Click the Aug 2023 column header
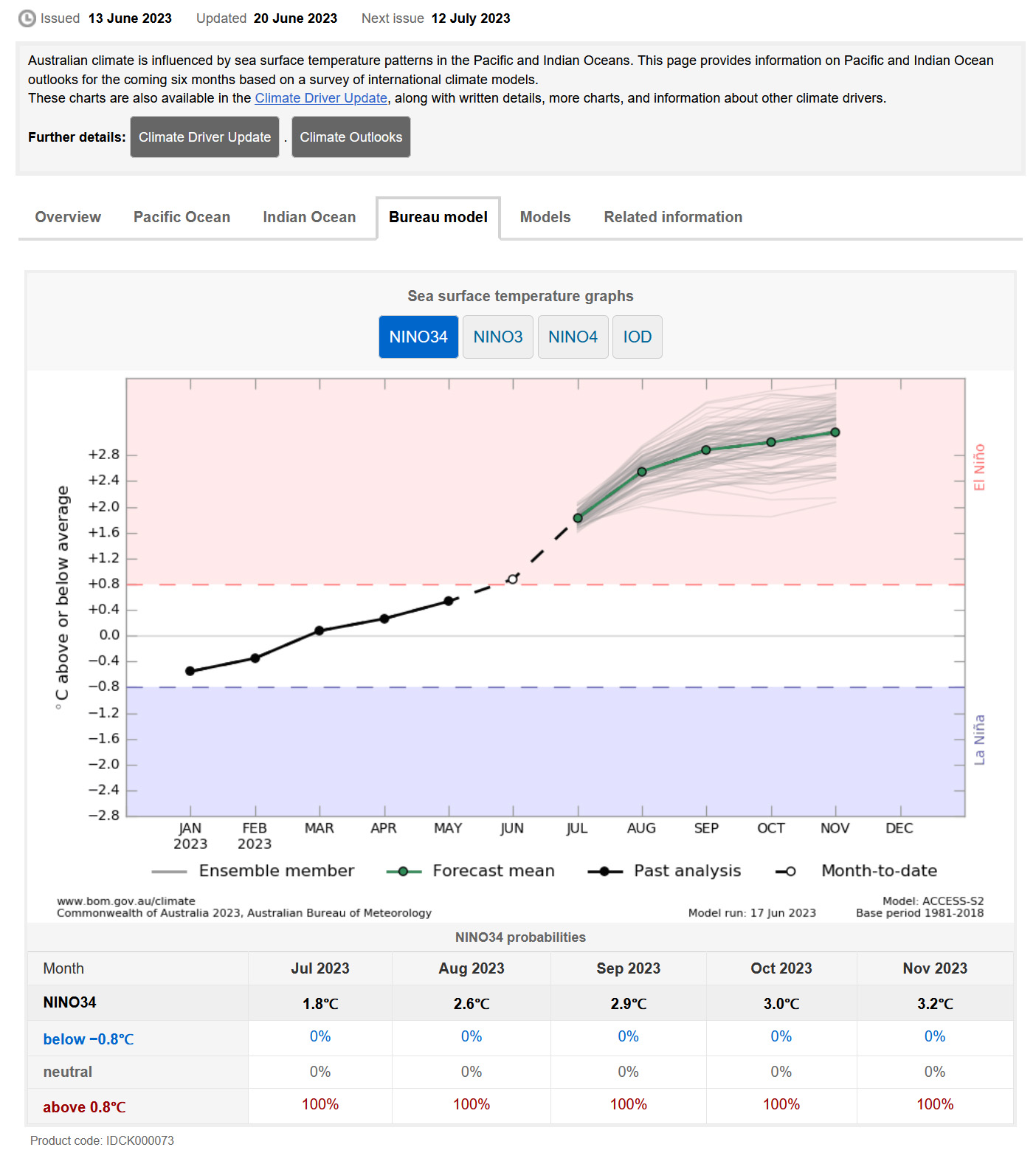The width and height of the screenshot is (1036, 1150). point(472,968)
